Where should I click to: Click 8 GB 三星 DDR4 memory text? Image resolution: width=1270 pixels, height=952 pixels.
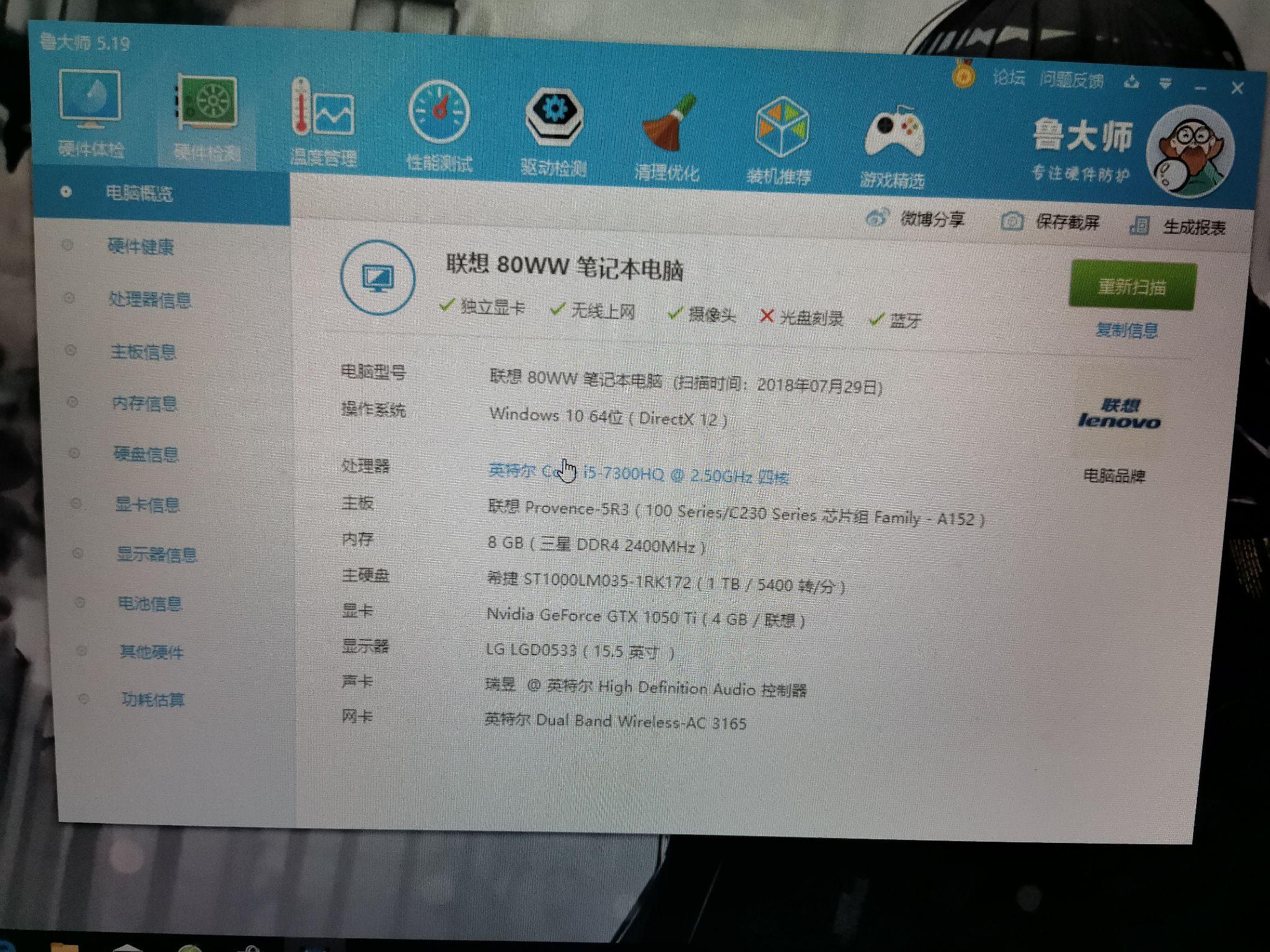click(597, 544)
